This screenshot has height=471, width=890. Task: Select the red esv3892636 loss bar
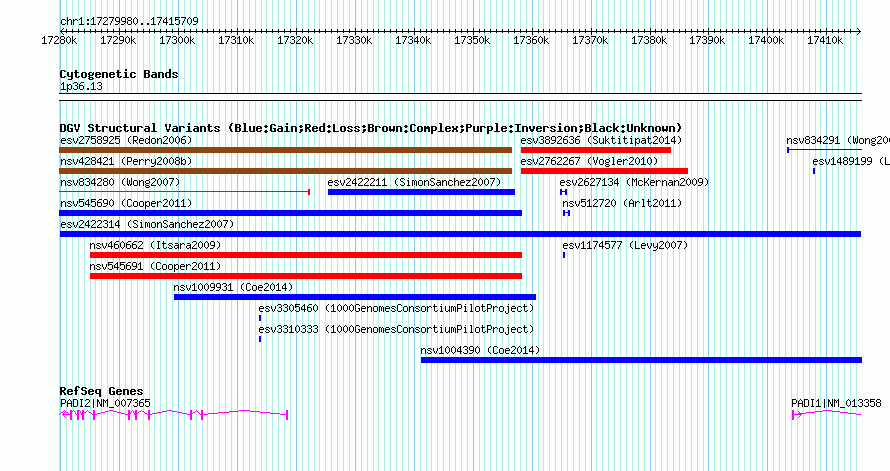[x=596, y=150]
